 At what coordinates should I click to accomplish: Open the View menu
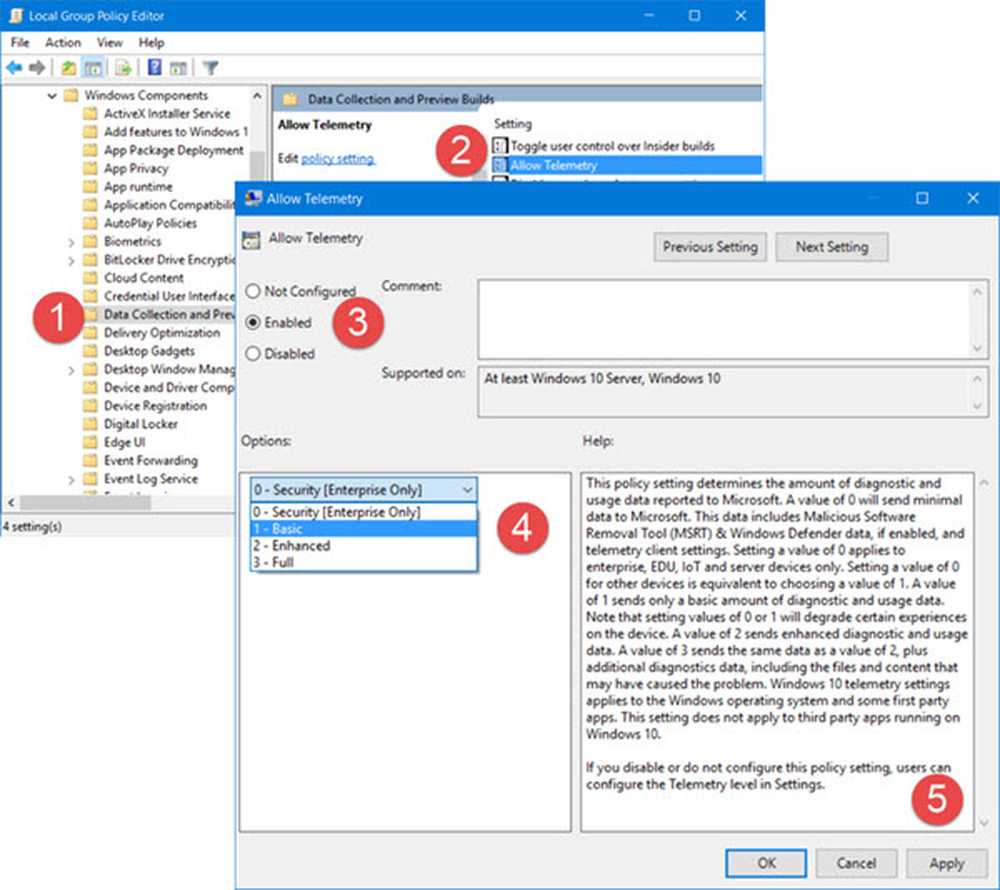(109, 43)
